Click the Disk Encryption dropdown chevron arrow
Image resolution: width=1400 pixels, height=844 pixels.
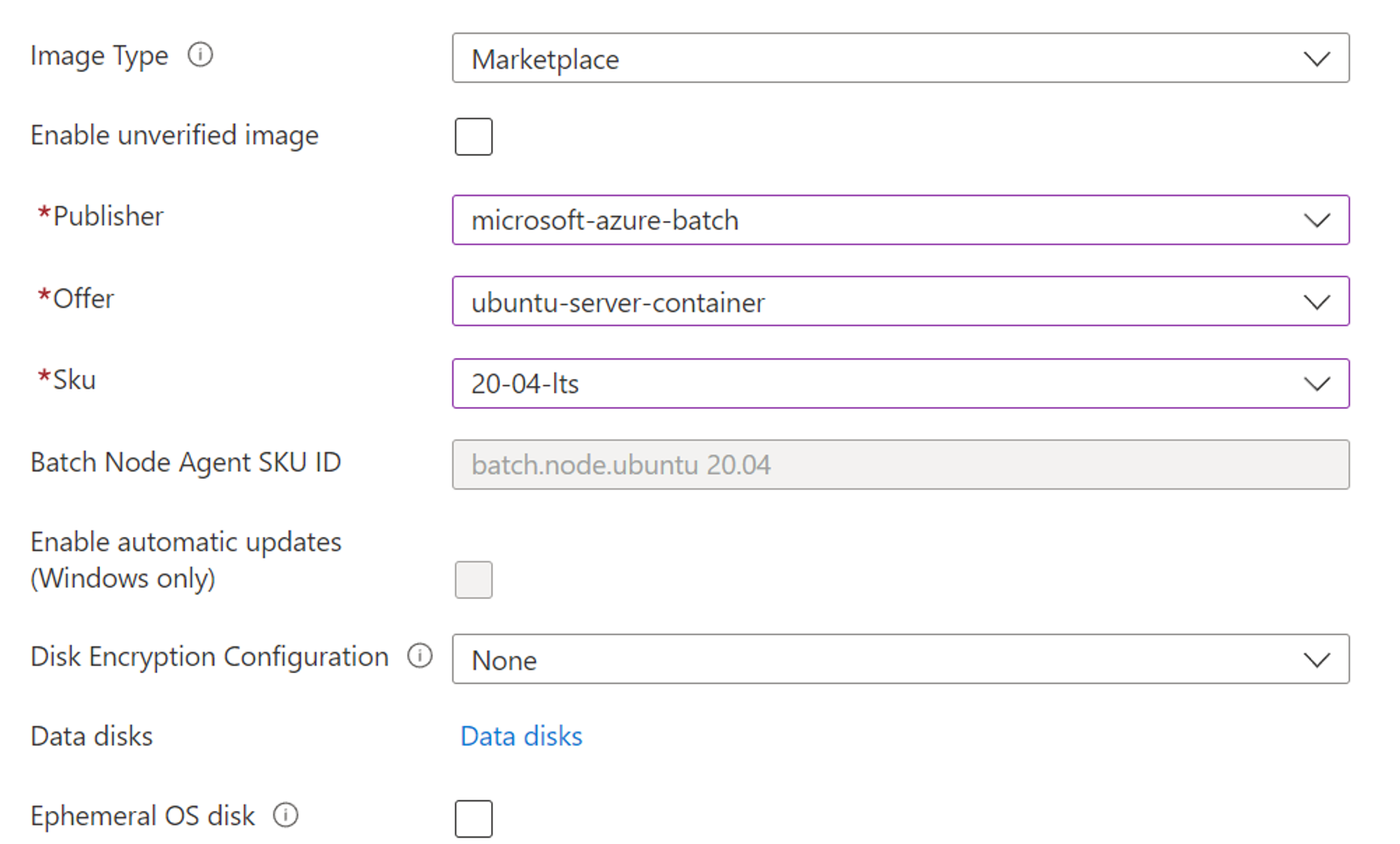(1316, 660)
